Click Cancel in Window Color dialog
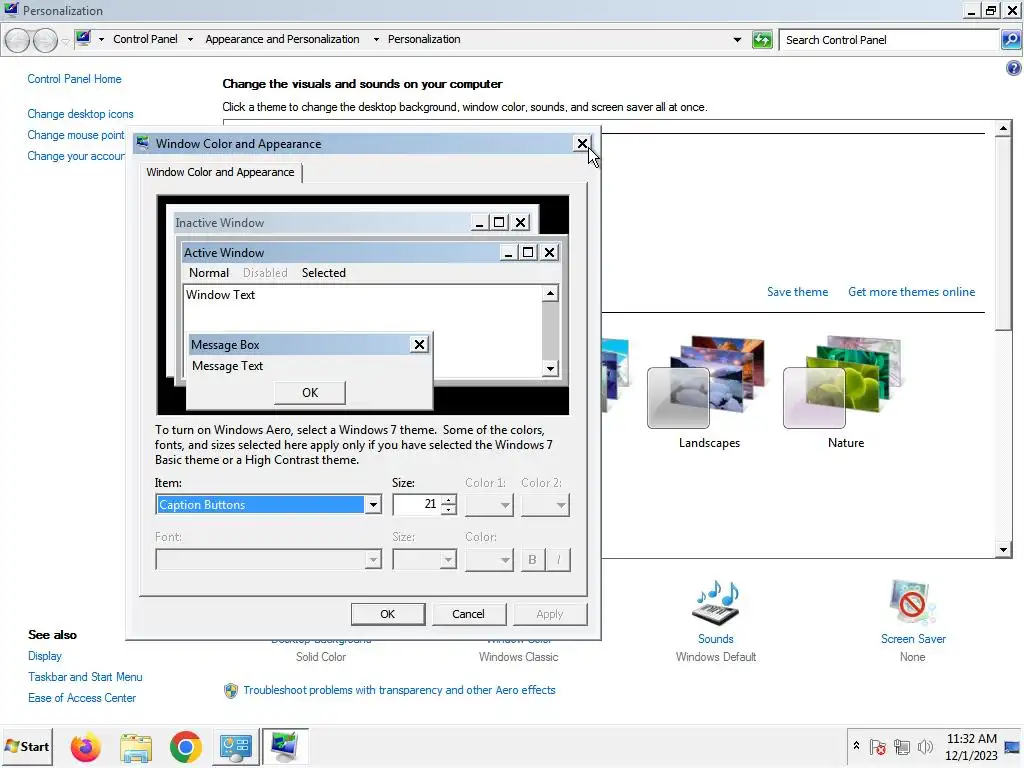Image resolution: width=1024 pixels, height=768 pixels. click(x=468, y=614)
